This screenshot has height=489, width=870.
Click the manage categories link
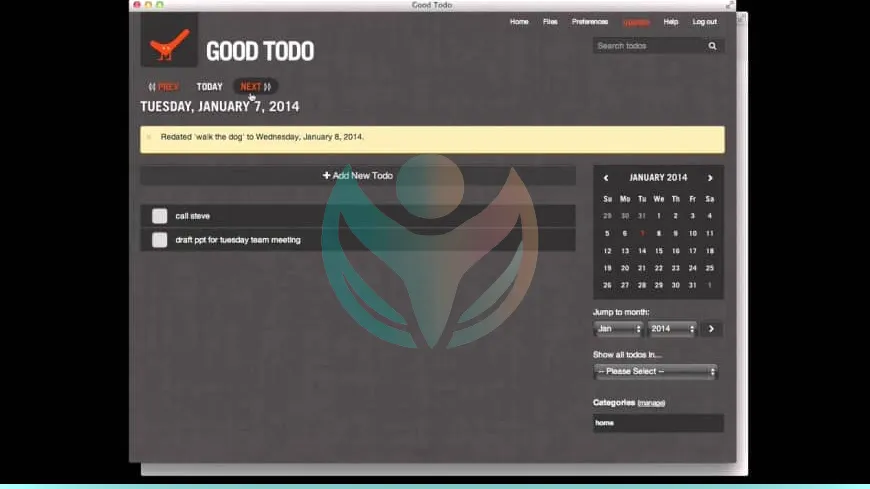tap(651, 403)
